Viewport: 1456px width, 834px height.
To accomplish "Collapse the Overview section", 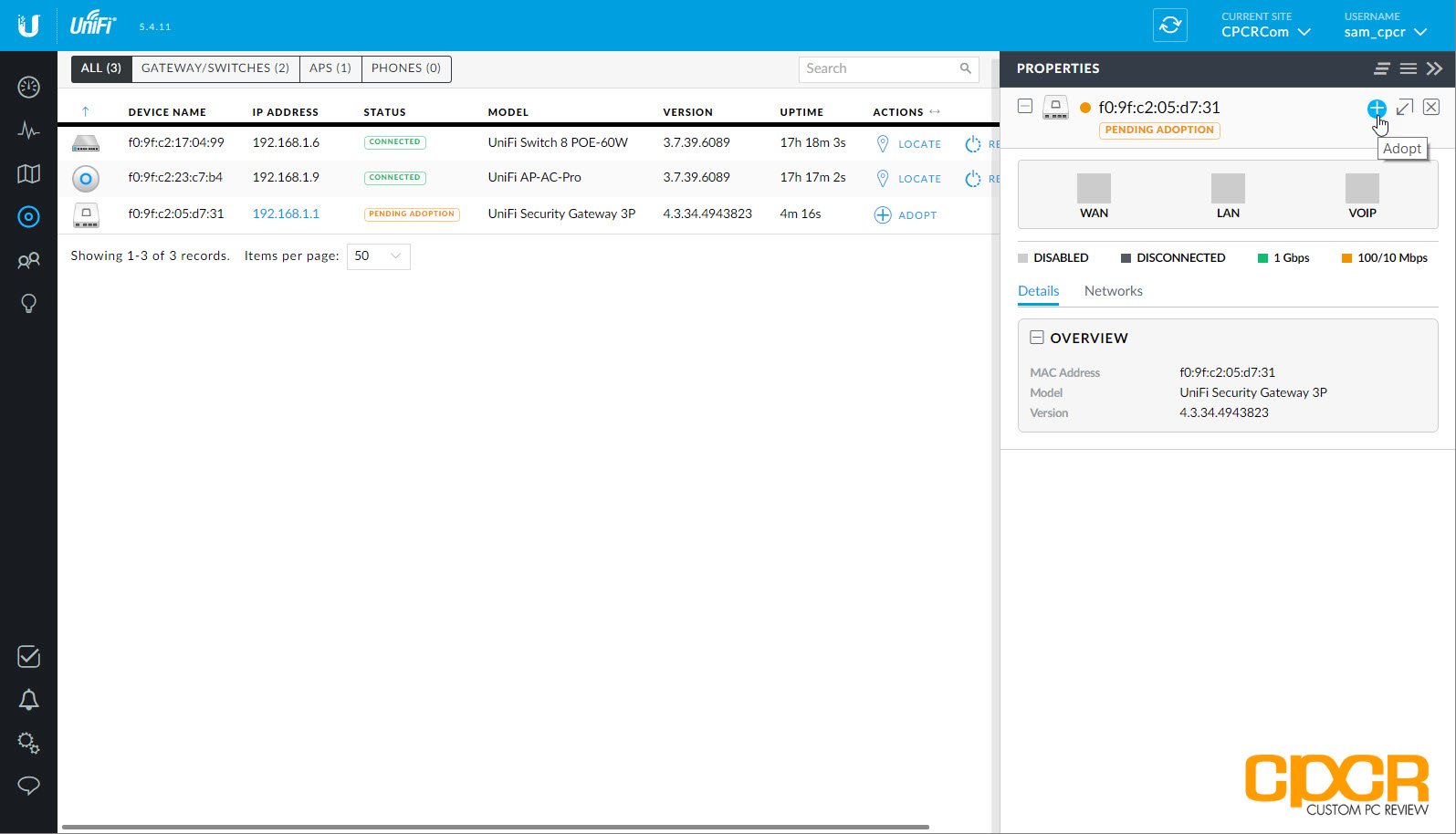I will pyautogui.click(x=1037, y=338).
